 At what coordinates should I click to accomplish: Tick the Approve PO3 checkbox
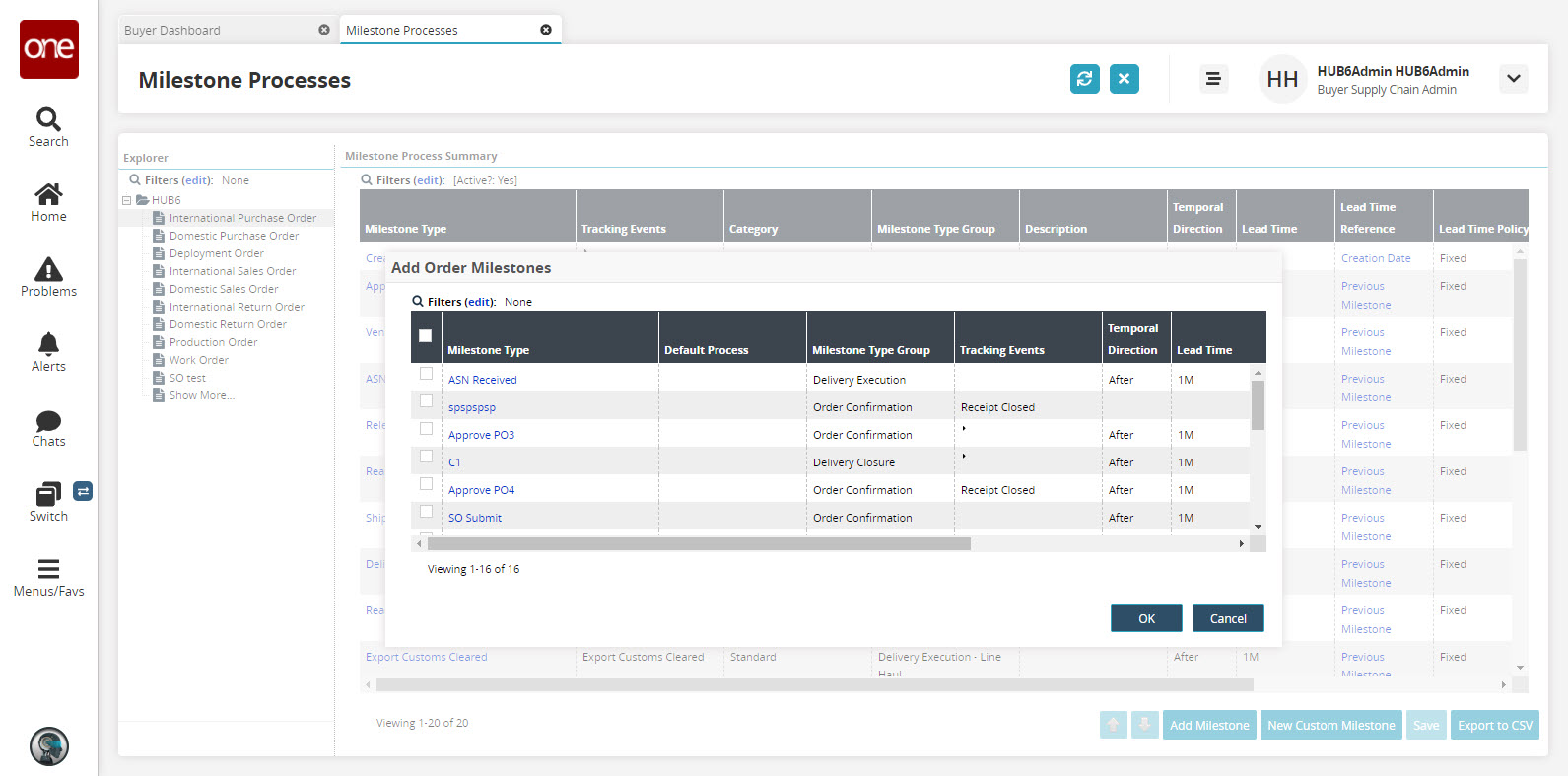[426, 429]
